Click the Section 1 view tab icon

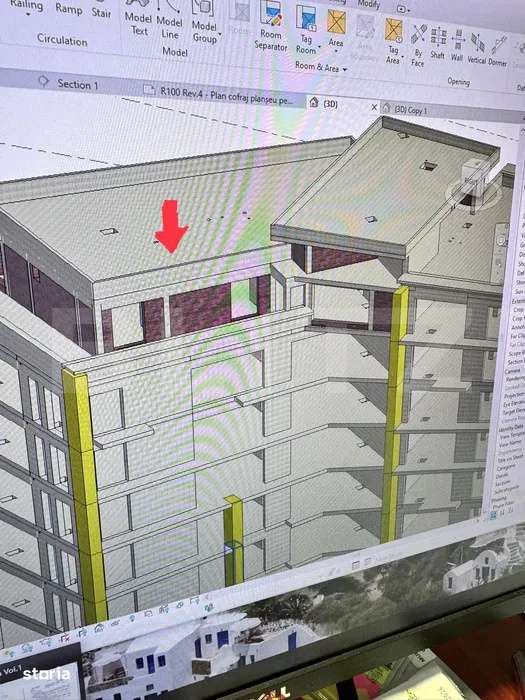point(43,81)
